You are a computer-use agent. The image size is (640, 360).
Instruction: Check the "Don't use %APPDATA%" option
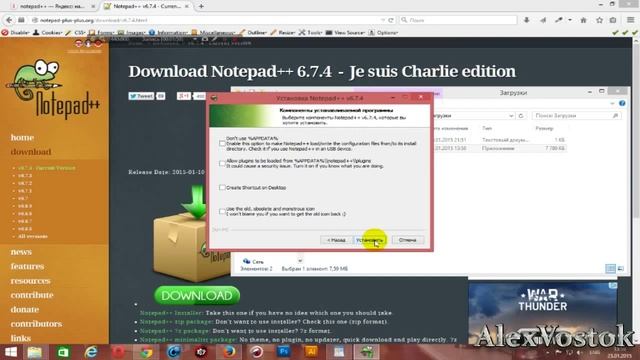222,143
